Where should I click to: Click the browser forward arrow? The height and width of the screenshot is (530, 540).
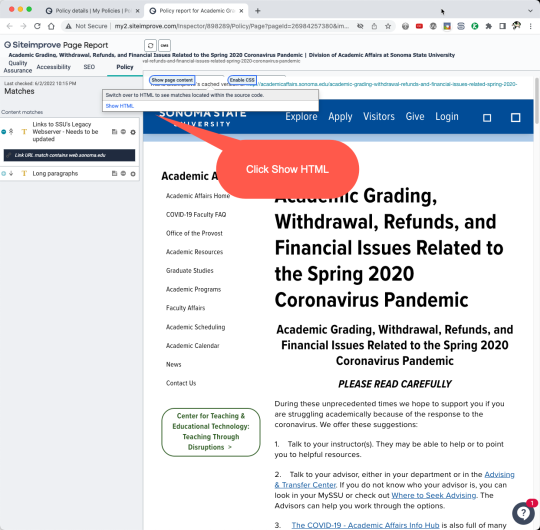(23, 26)
